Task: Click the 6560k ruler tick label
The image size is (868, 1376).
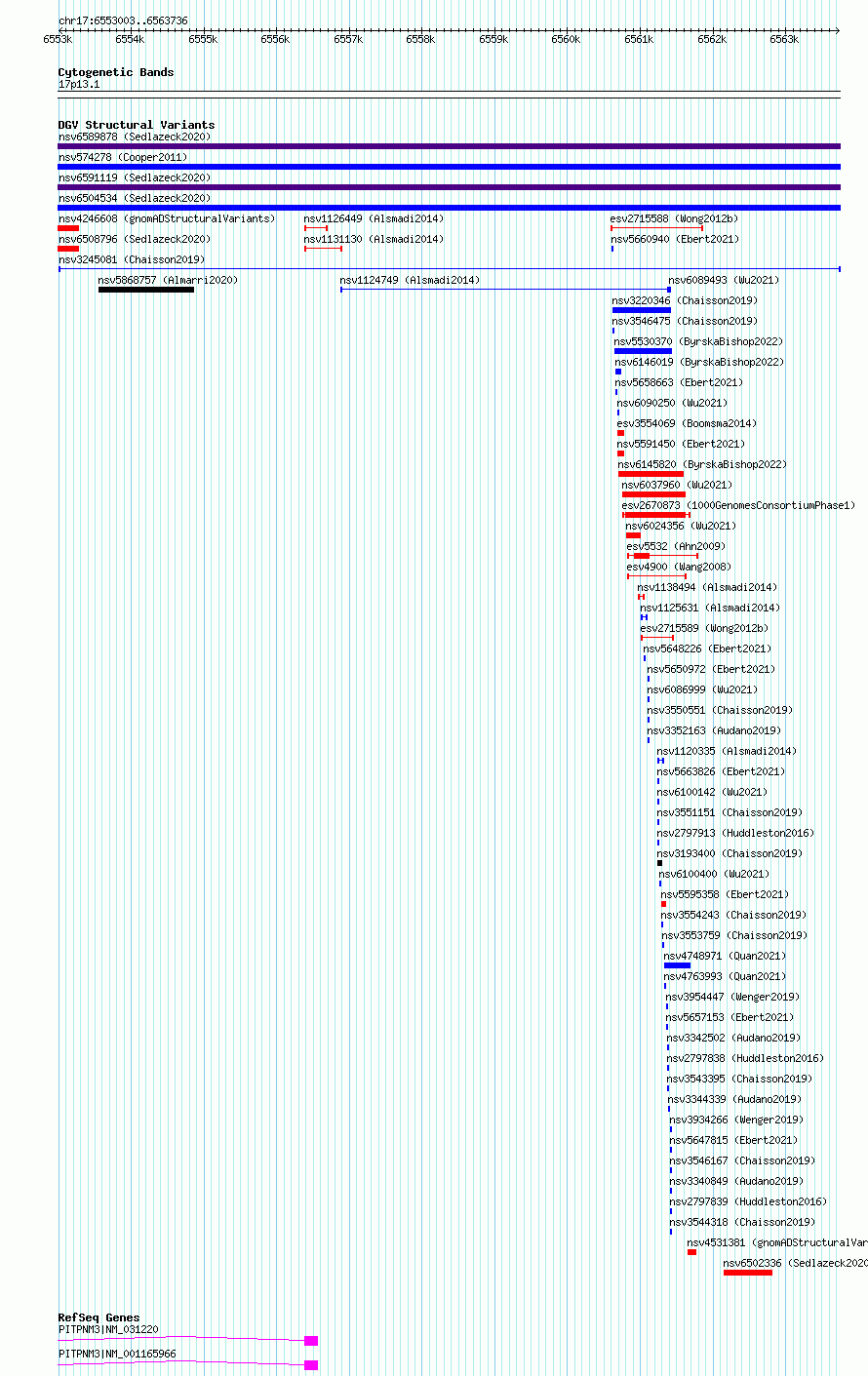Action: pyautogui.click(x=566, y=39)
